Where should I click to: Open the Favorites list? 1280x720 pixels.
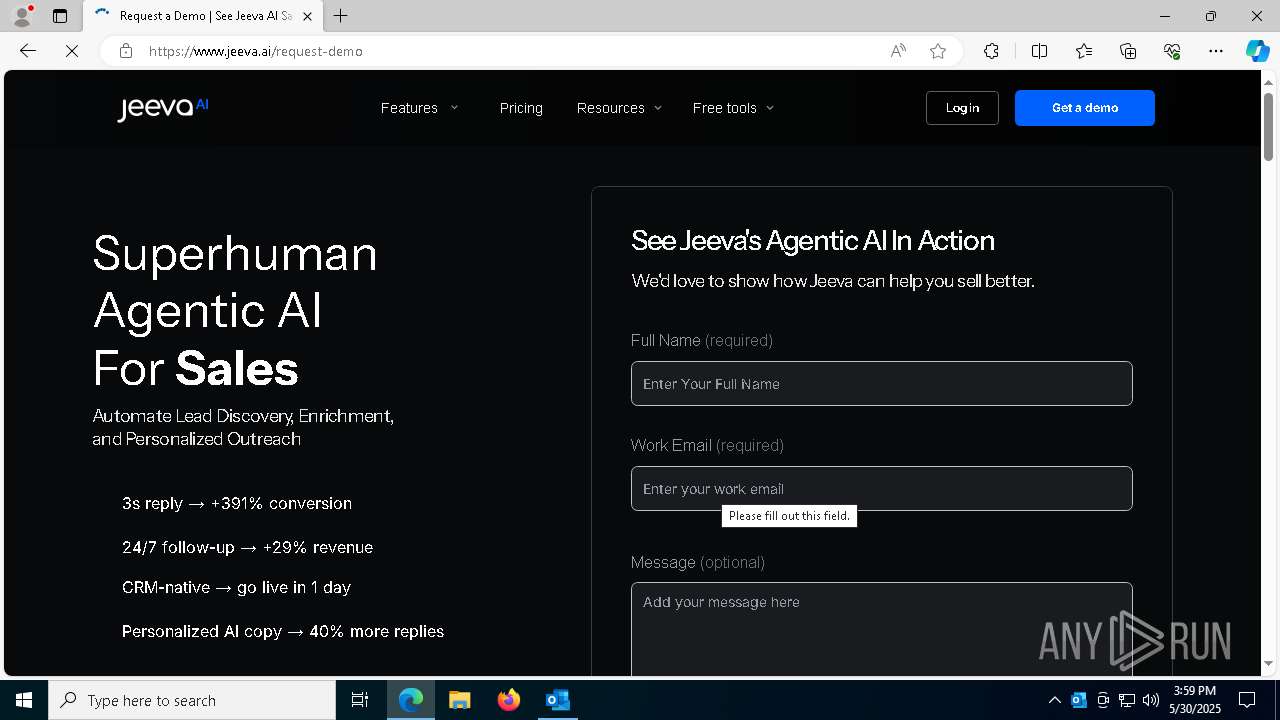pos(1084,51)
